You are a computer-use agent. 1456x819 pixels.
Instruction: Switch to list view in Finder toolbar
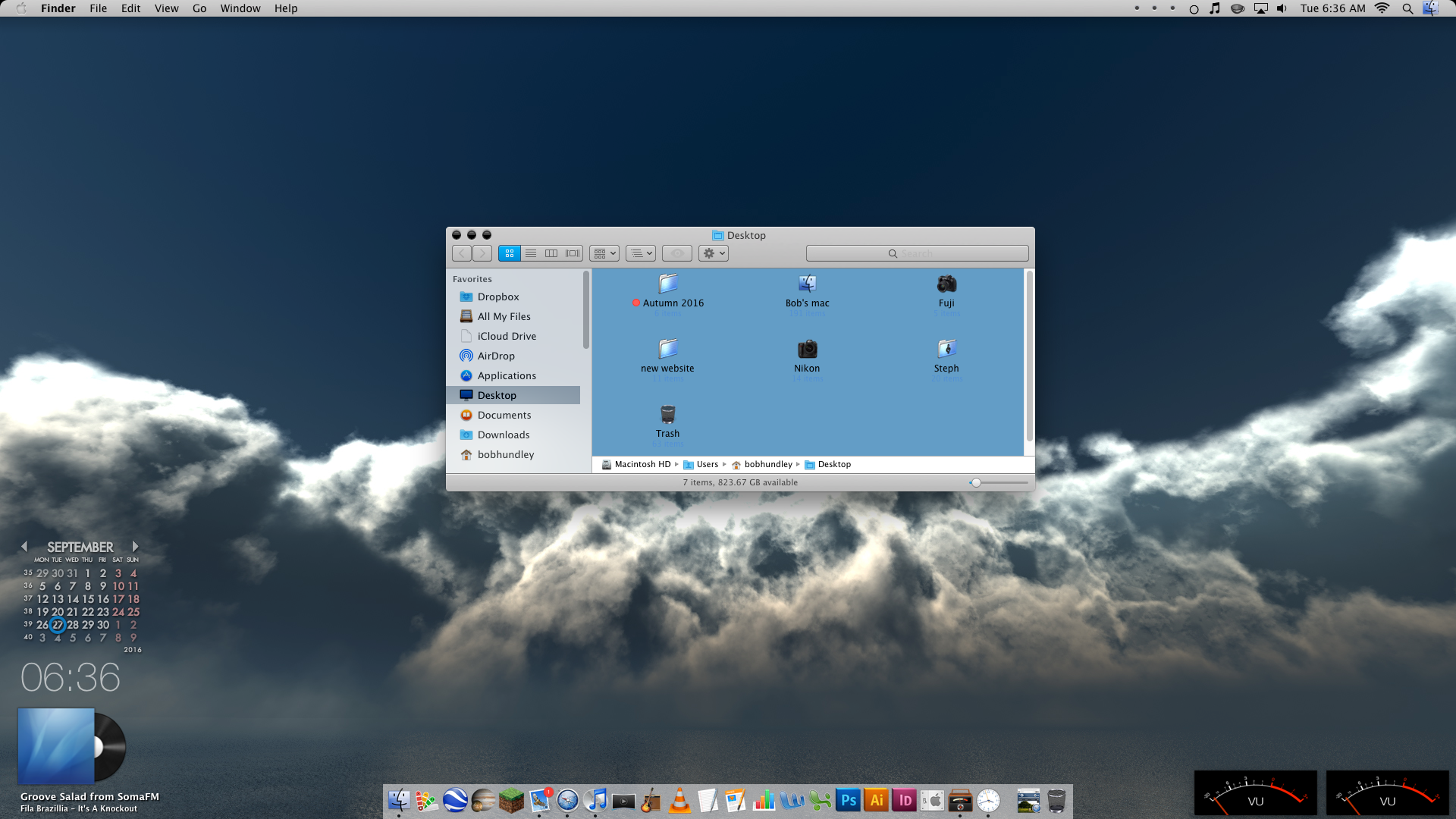coord(531,253)
